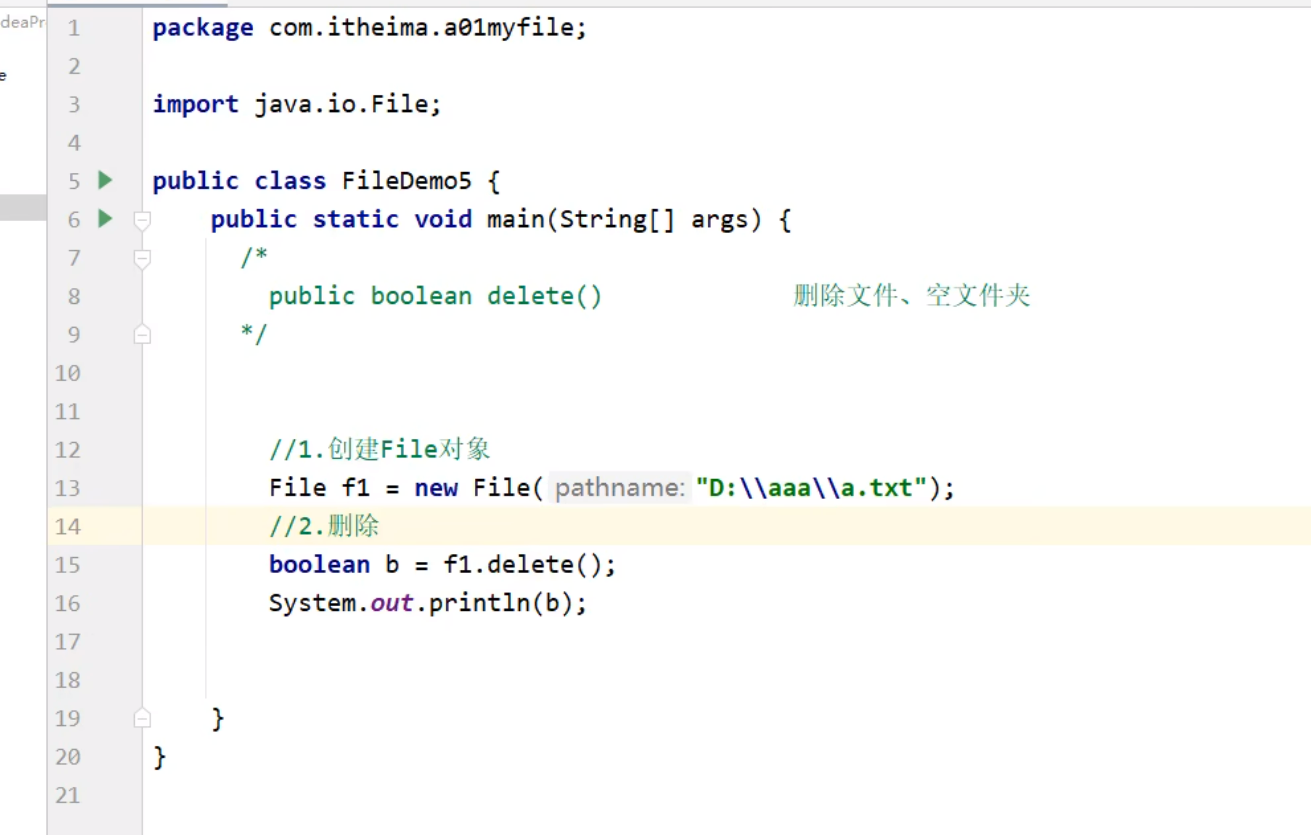The image size is (1311, 835).
Task: Run the main method from gutter arrow
Action: point(105,218)
